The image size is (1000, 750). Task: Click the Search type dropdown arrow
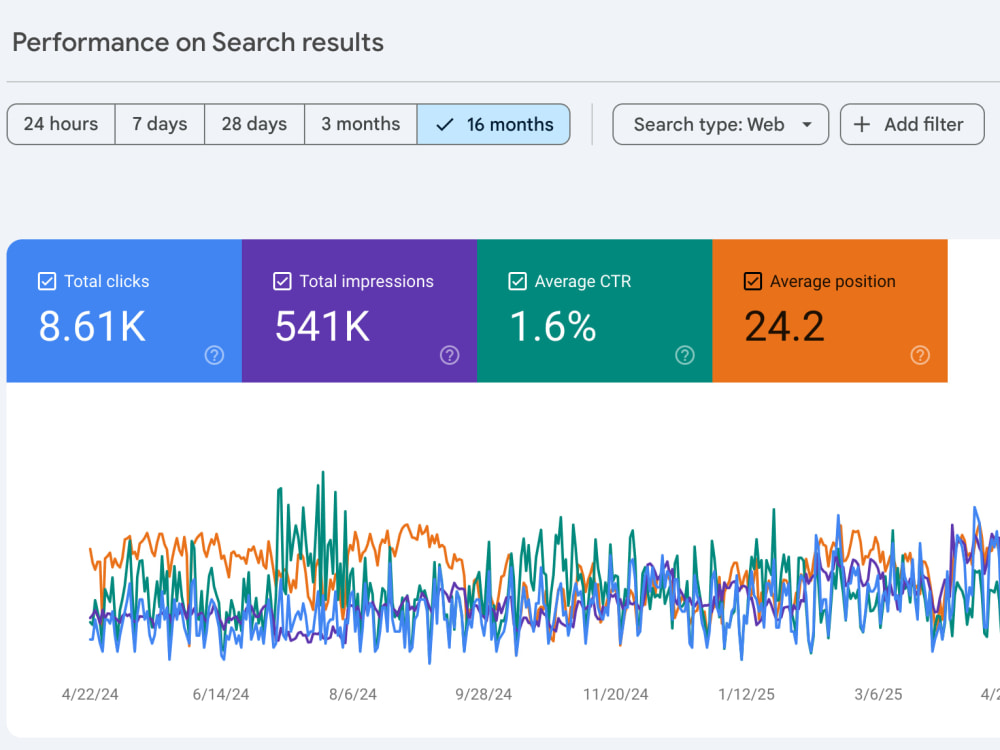pyautogui.click(x=807, y=124)
